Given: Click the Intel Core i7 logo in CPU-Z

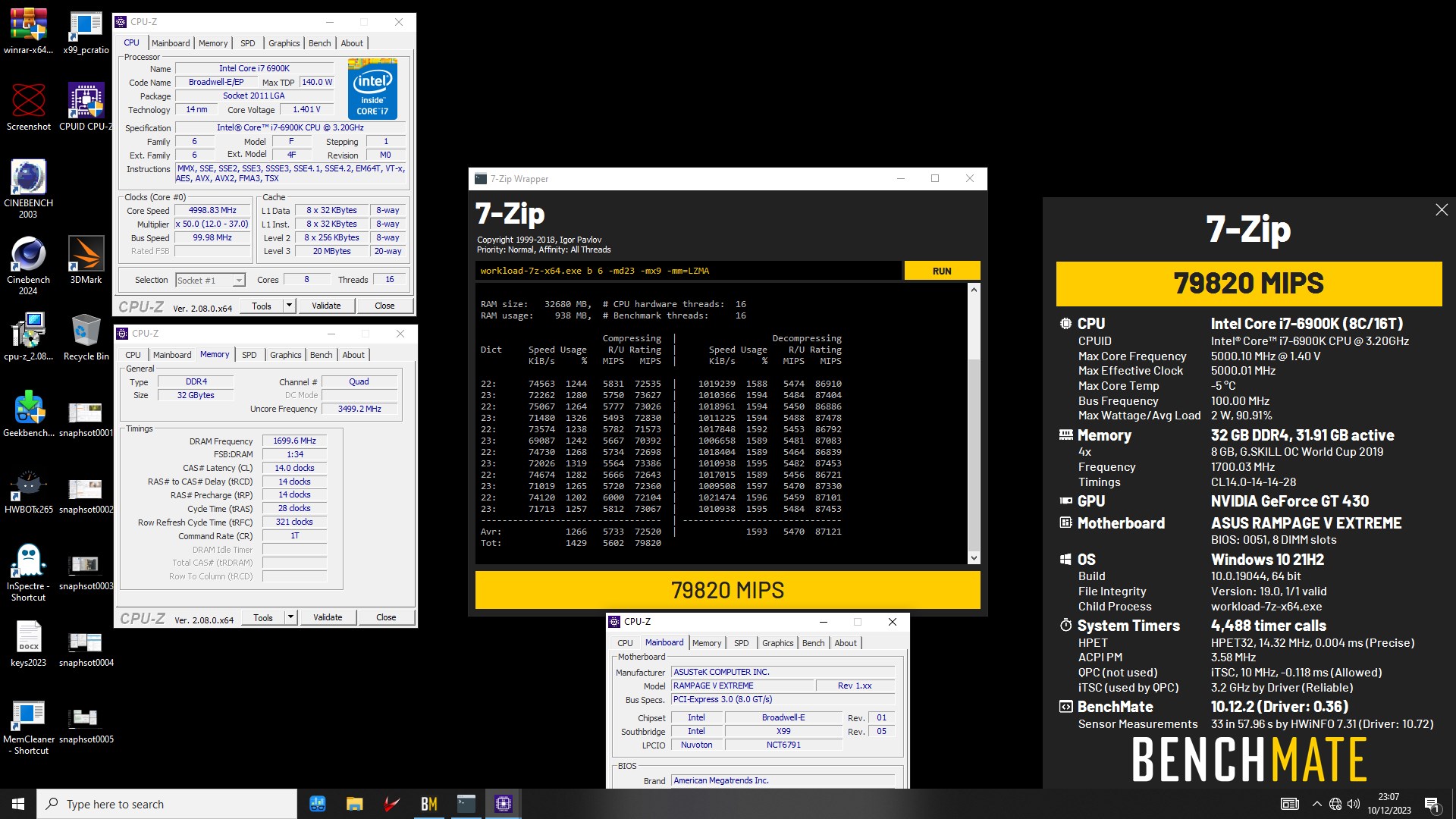Looking at the screenshot, I should tap(372, 89).
